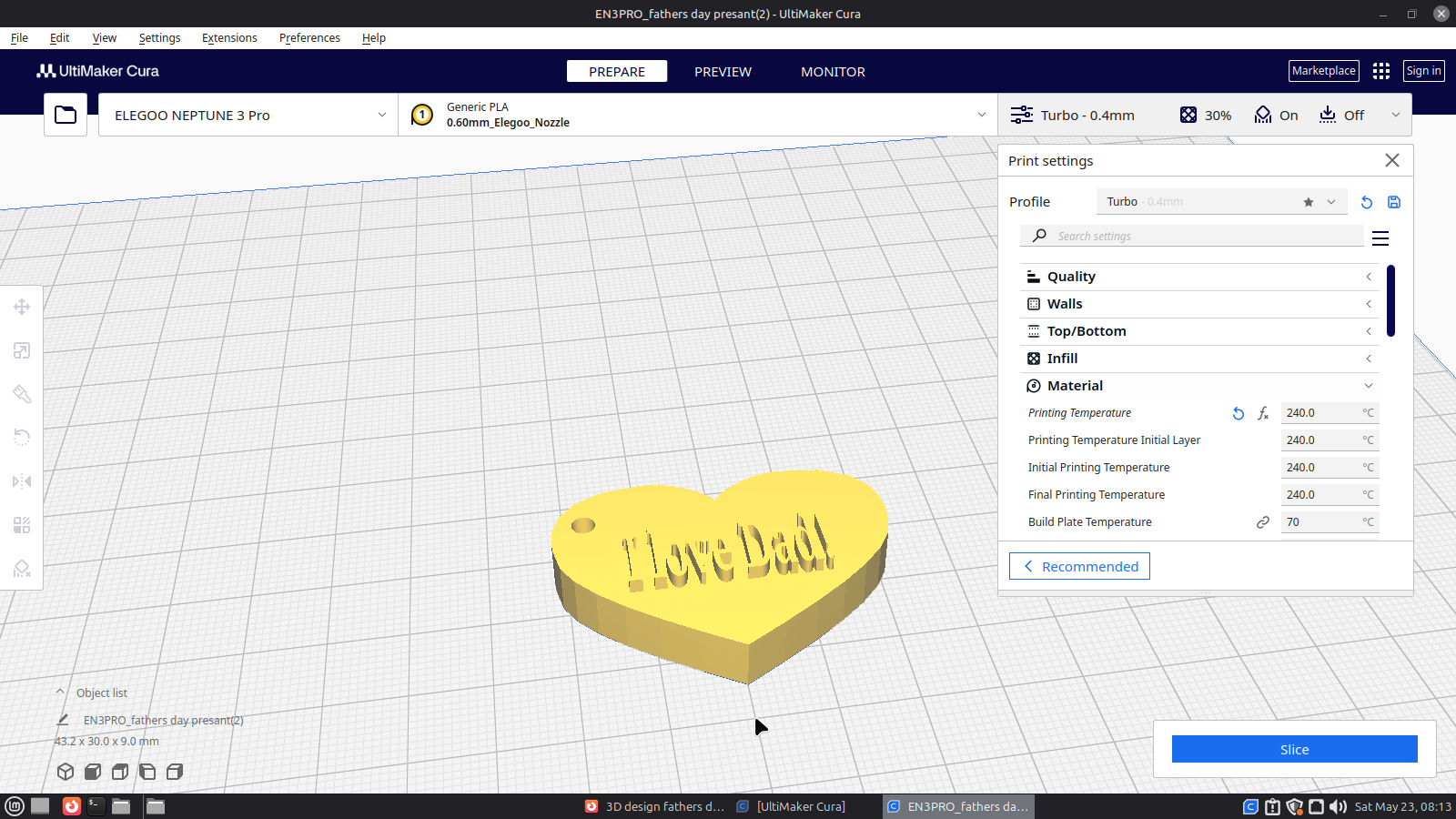The height and width of the screenshot is (819, 1456).
Task: Open the Generic PLA material dropdown
Action: [698, 115]
